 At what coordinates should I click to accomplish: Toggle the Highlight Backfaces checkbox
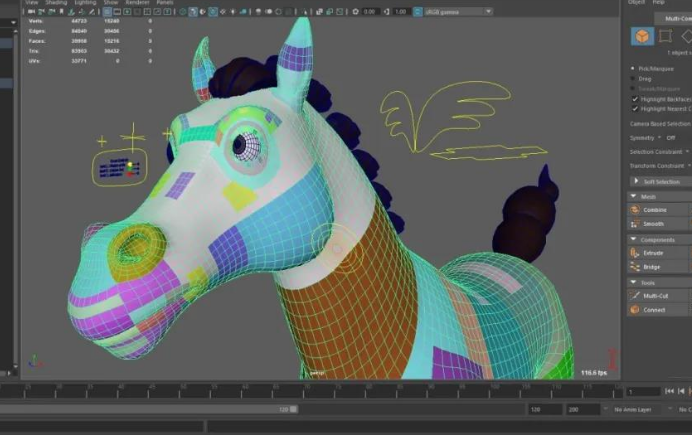click(x=635, y=99)
